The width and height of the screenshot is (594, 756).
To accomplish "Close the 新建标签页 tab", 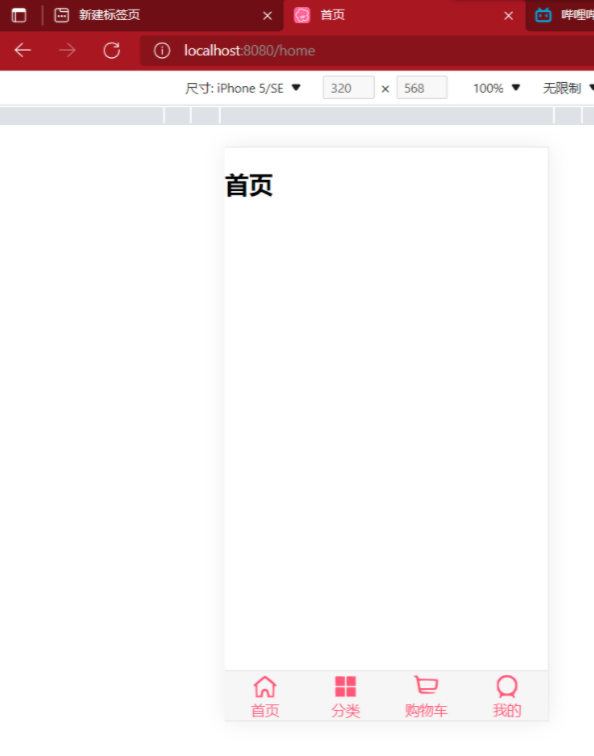I will pyautogui.click(x=267, y=16).
